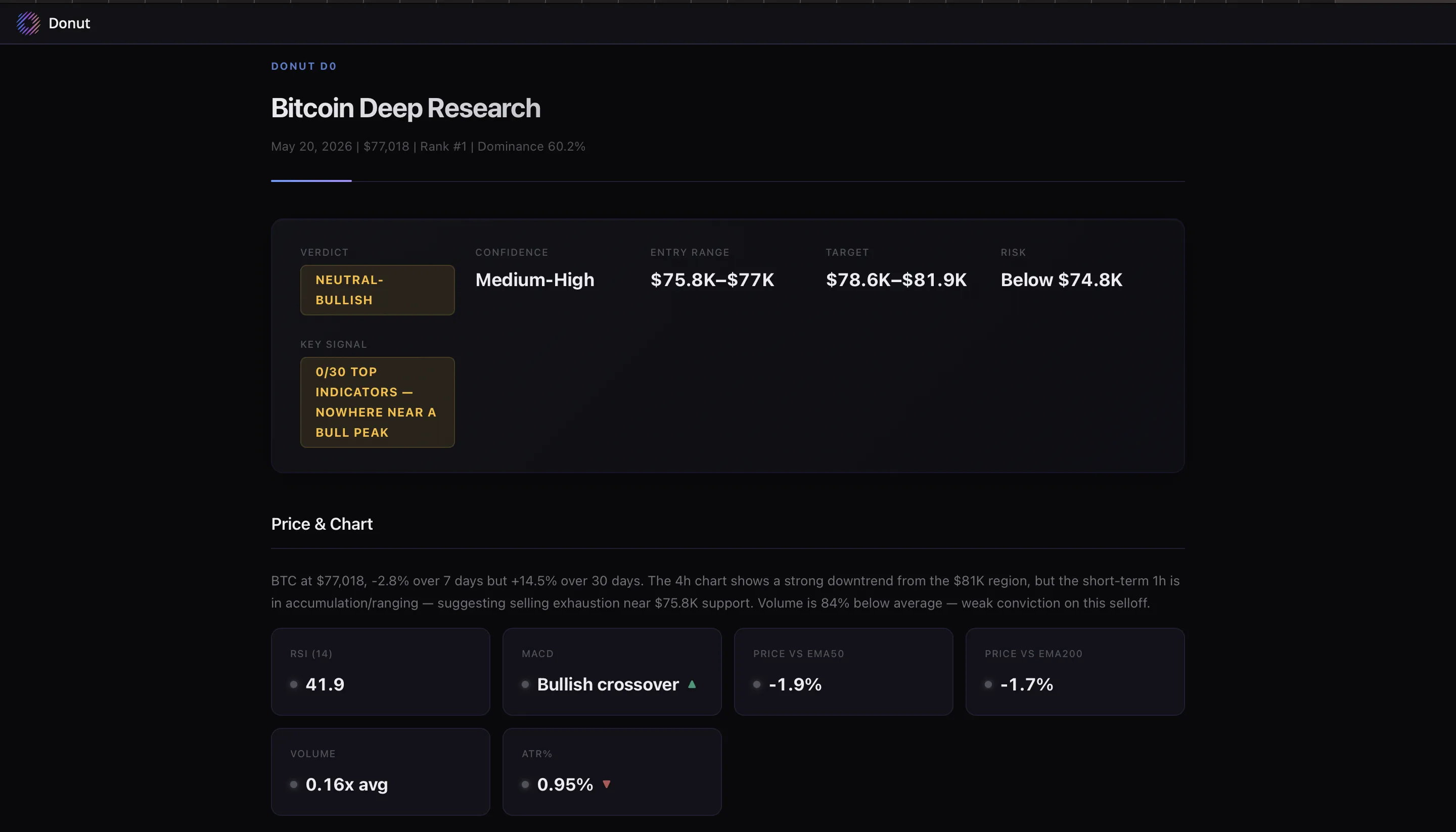1456x832 pixels.
Task: Click the 41.9 RSI value
Action: click(x=325, y=684)
